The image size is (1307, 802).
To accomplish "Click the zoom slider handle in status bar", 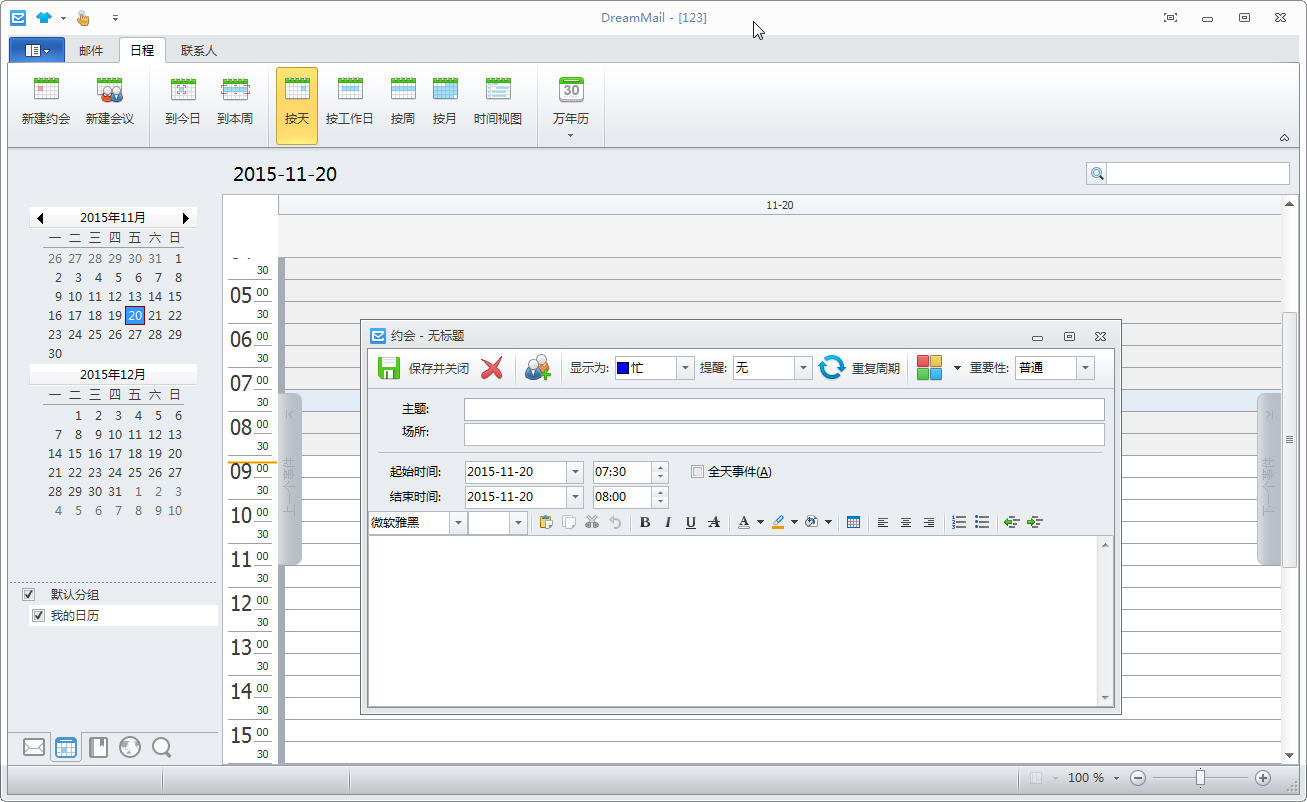I will coord(1200,778).
